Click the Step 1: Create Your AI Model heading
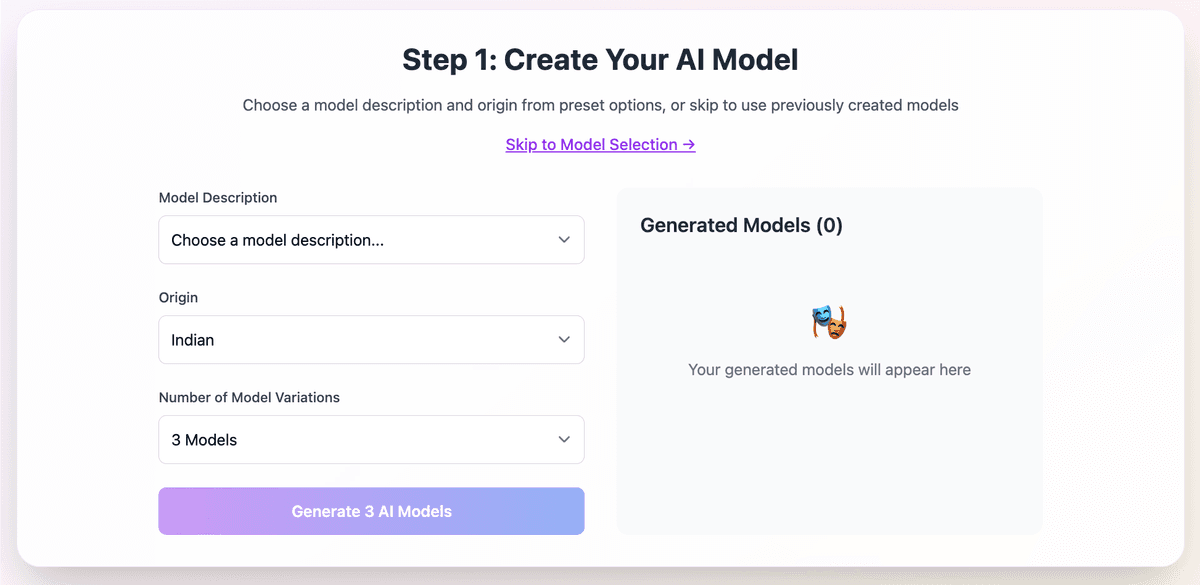This screenshot has height=585, width=1200. point(599,59)
